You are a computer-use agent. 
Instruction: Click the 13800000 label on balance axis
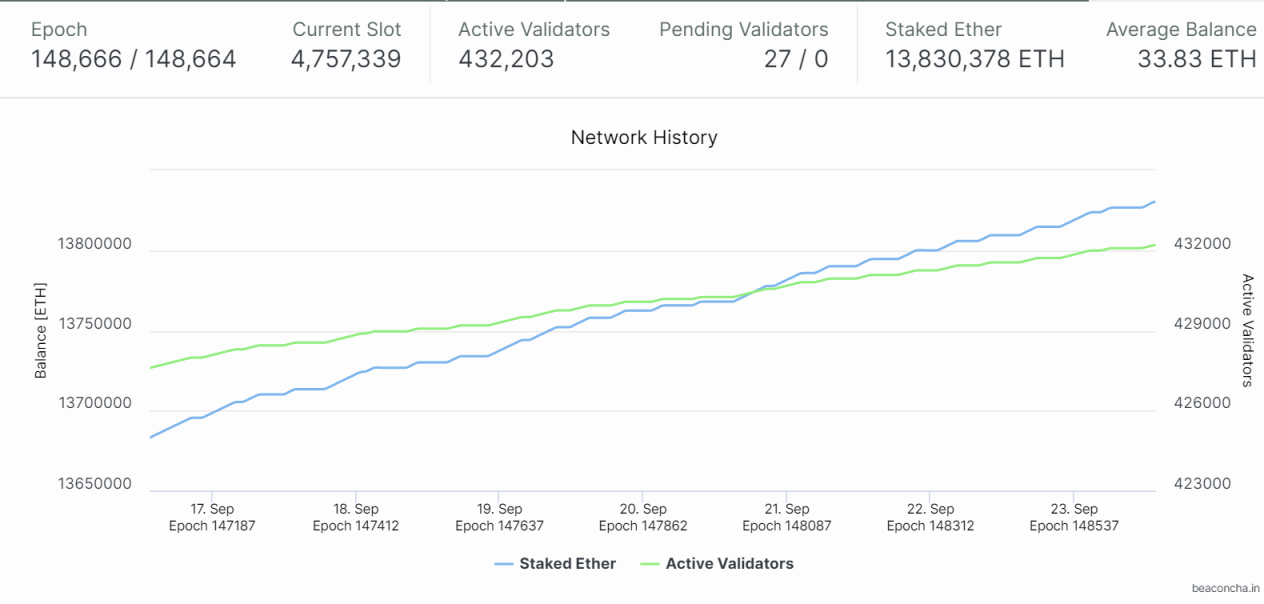(x=94, y=245)
